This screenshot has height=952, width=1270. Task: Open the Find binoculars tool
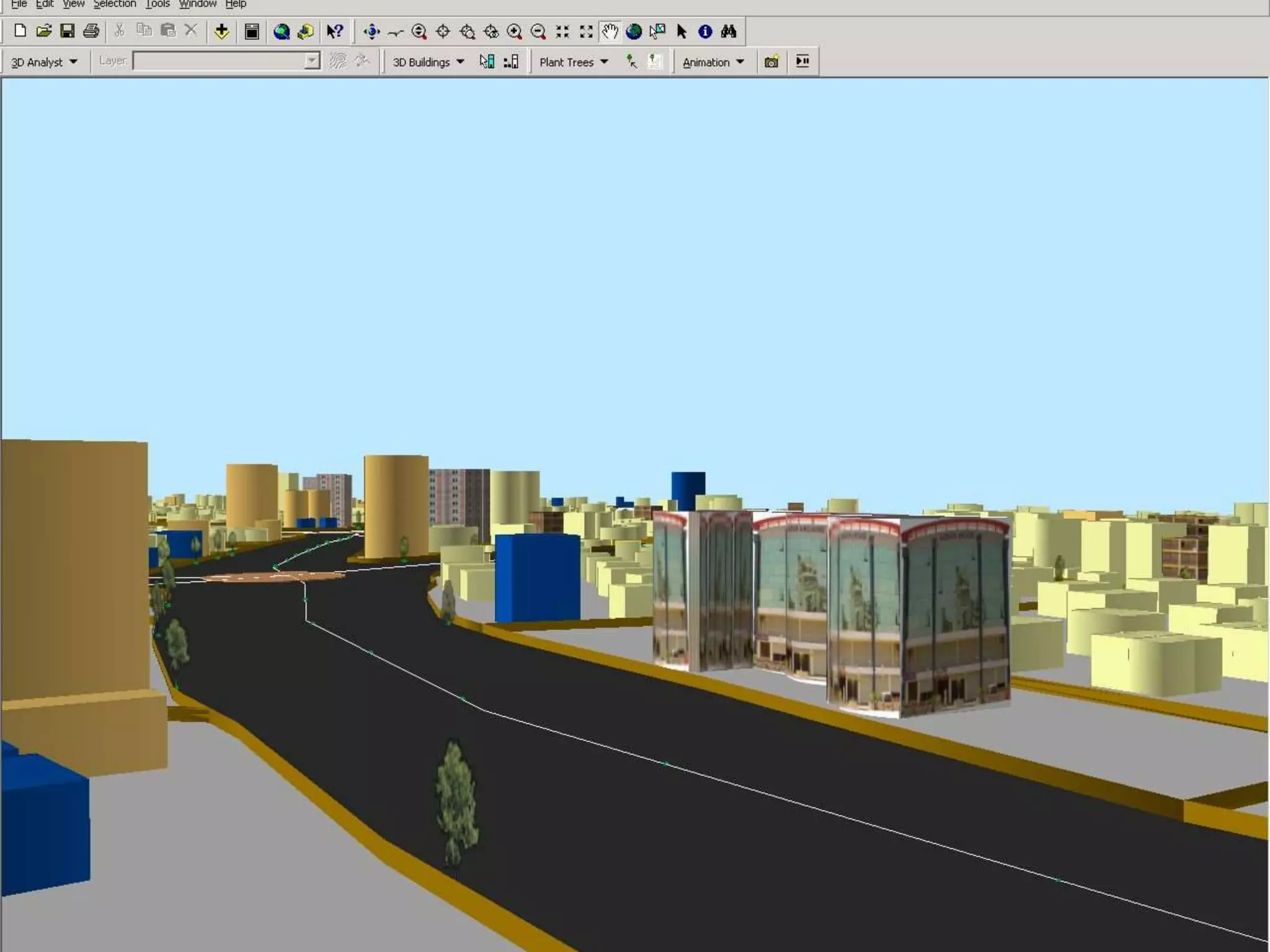tap(729, 31)
